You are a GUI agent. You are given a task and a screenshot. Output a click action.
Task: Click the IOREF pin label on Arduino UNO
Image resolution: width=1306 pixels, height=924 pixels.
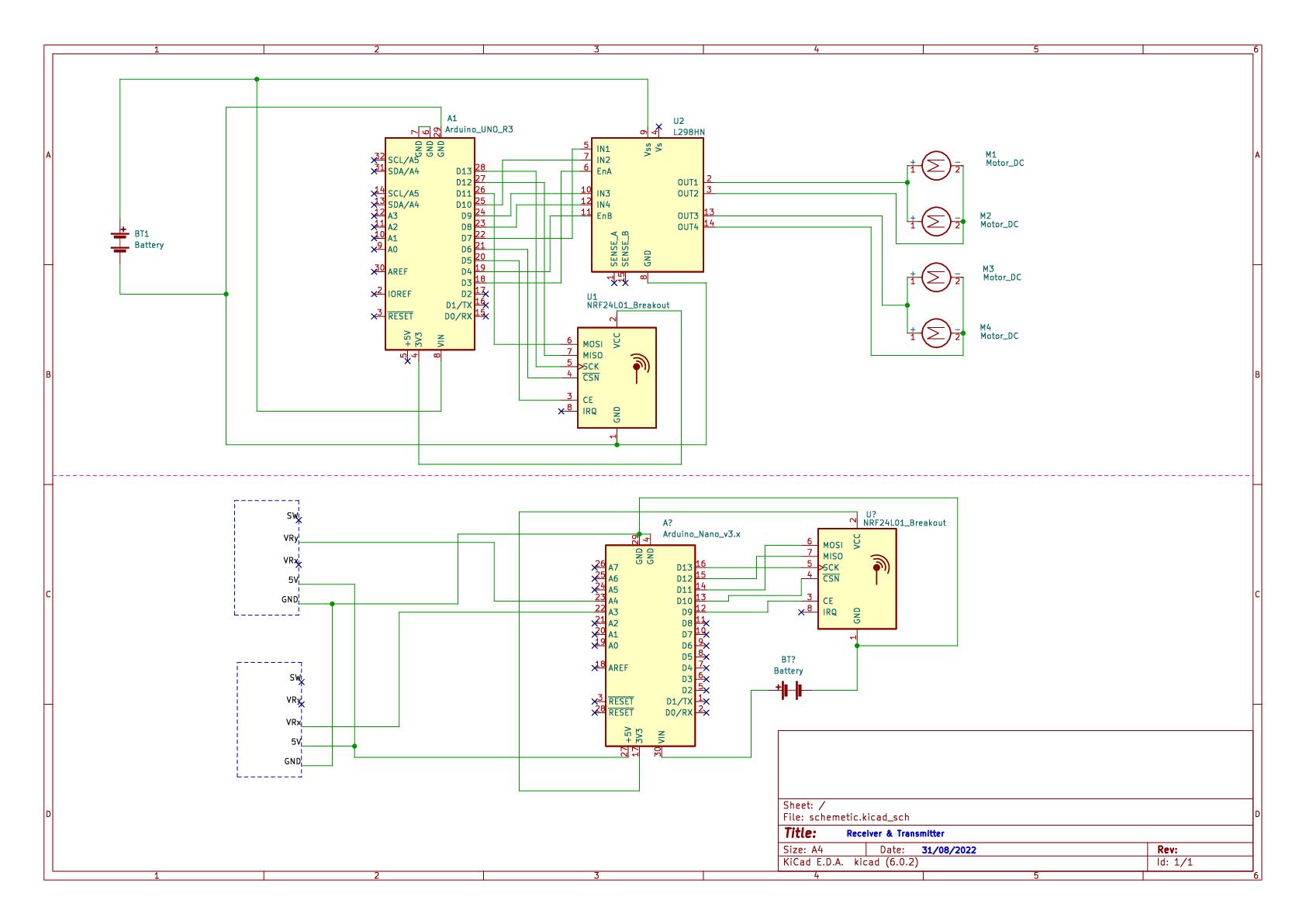point(400,295)
